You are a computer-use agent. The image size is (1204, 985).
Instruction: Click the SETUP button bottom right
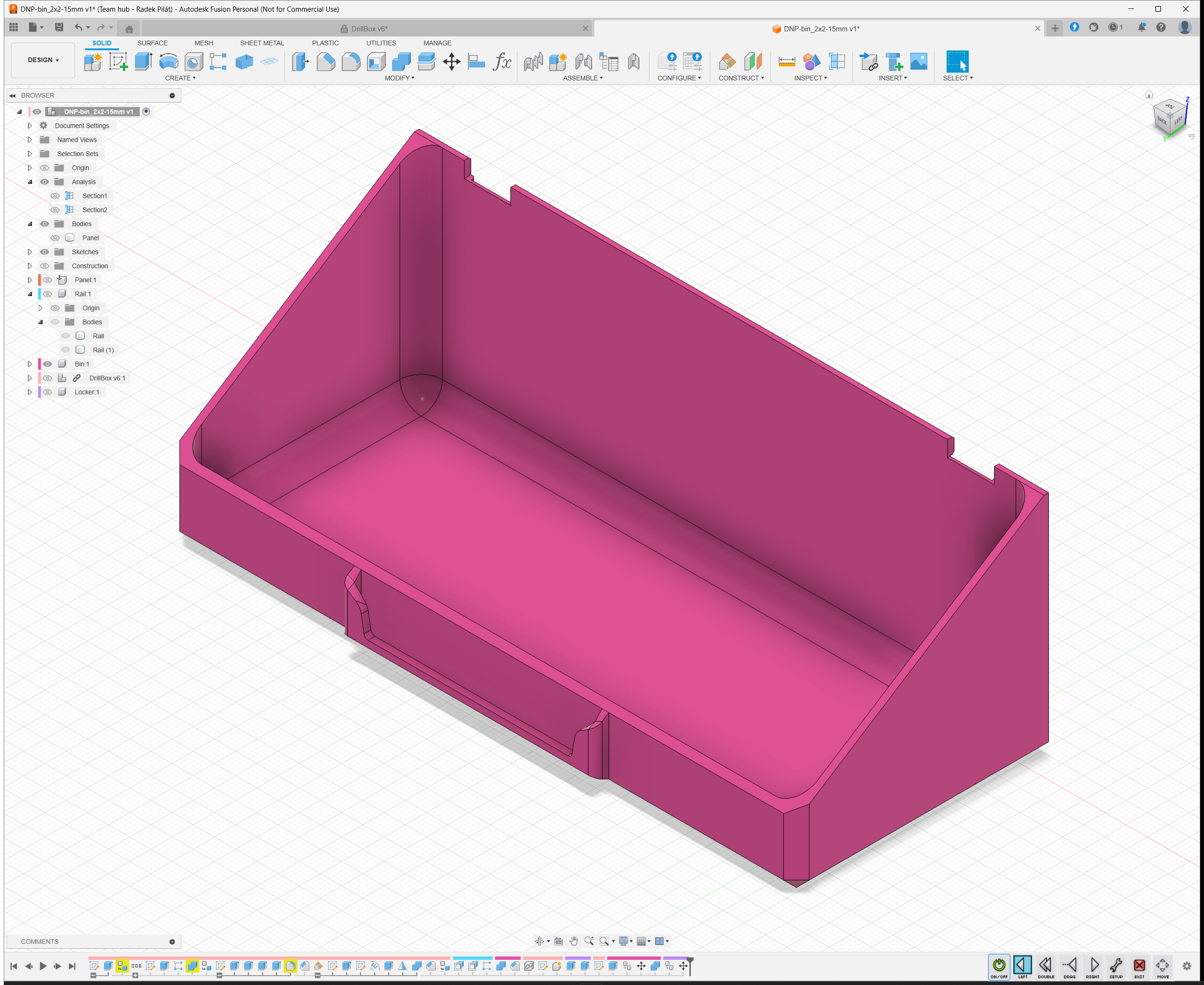[1116, 967]
